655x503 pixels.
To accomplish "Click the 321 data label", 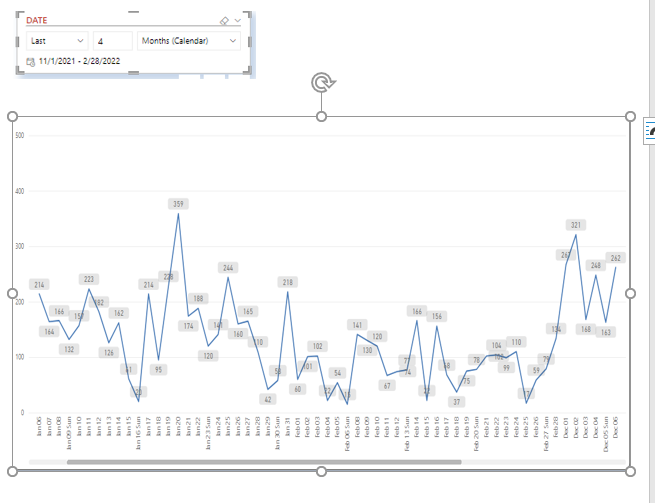I will coord(576,225).
